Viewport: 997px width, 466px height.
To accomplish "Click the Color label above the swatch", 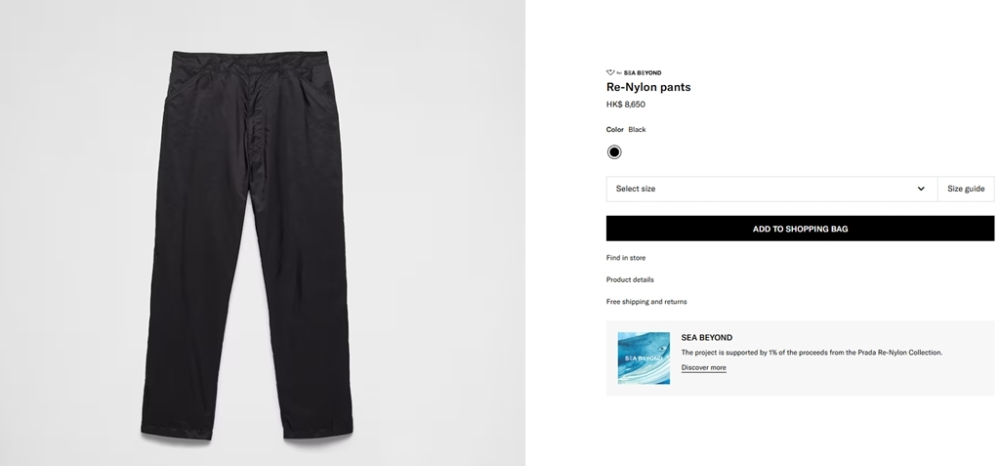I will pos(615,129).
